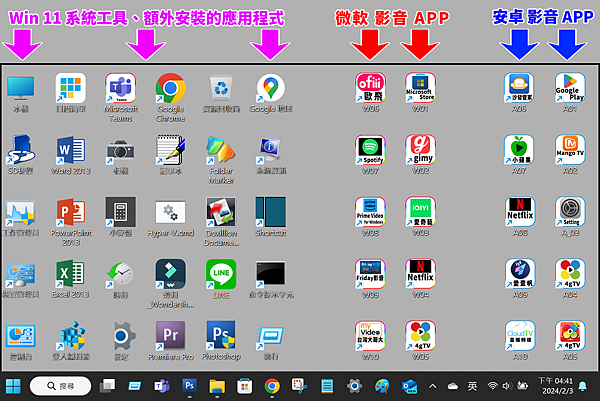The image size is (600, 401).
Task: Open Task View from the taskbar
Action: point(108,386)
